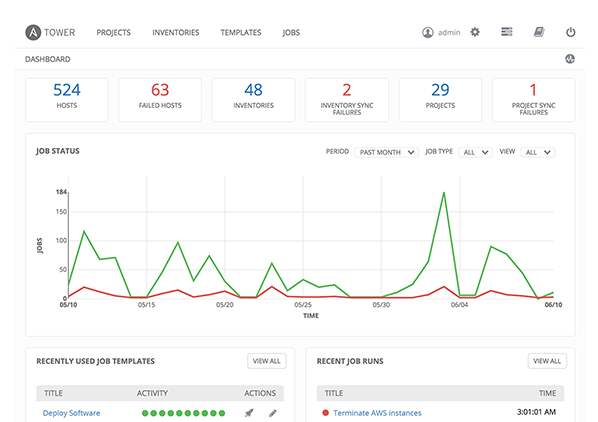This screenshot has width=598, height=422.
Task: Expand the Period Past Month dropdown
Action: (x=386, y=152)
